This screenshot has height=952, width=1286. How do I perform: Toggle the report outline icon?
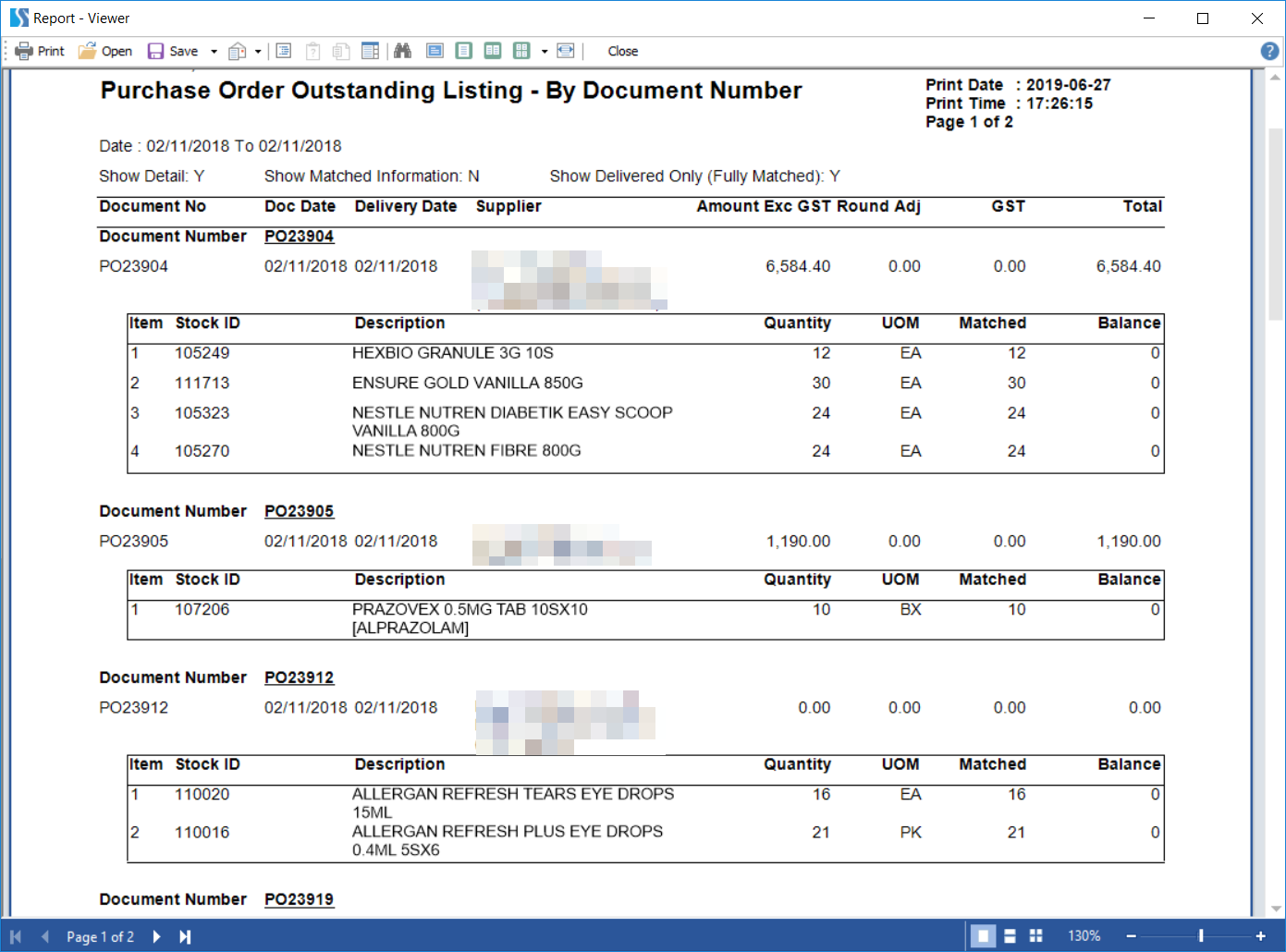point(284,51)
